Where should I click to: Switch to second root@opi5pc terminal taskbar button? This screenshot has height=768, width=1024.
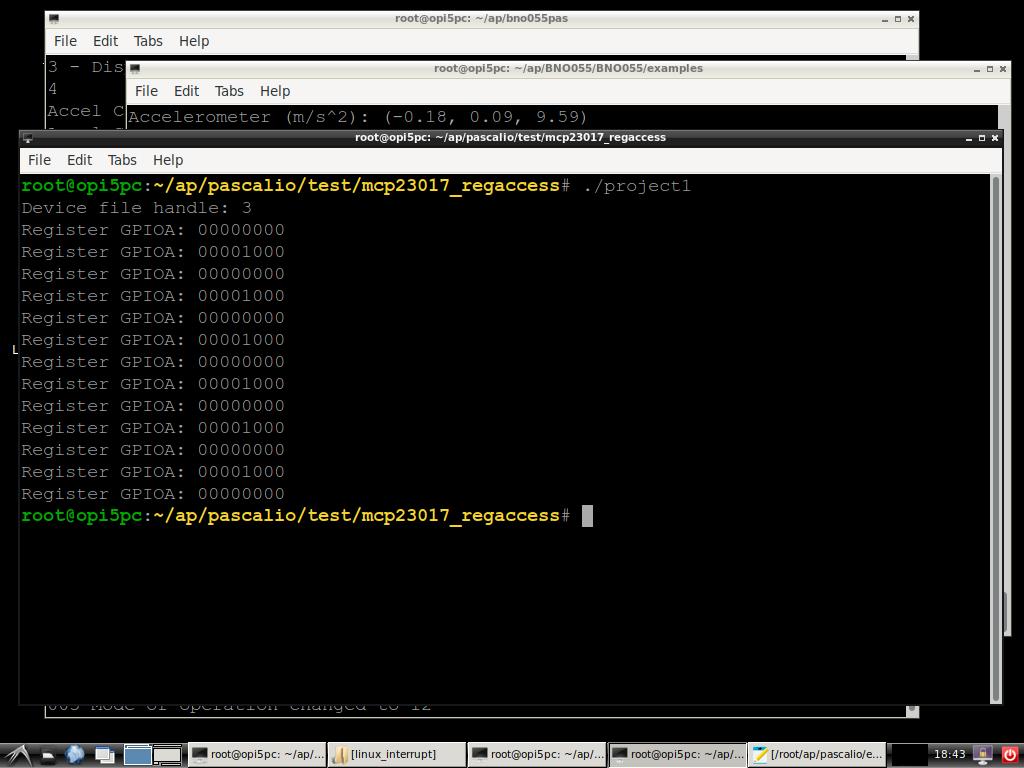point(537,754)
